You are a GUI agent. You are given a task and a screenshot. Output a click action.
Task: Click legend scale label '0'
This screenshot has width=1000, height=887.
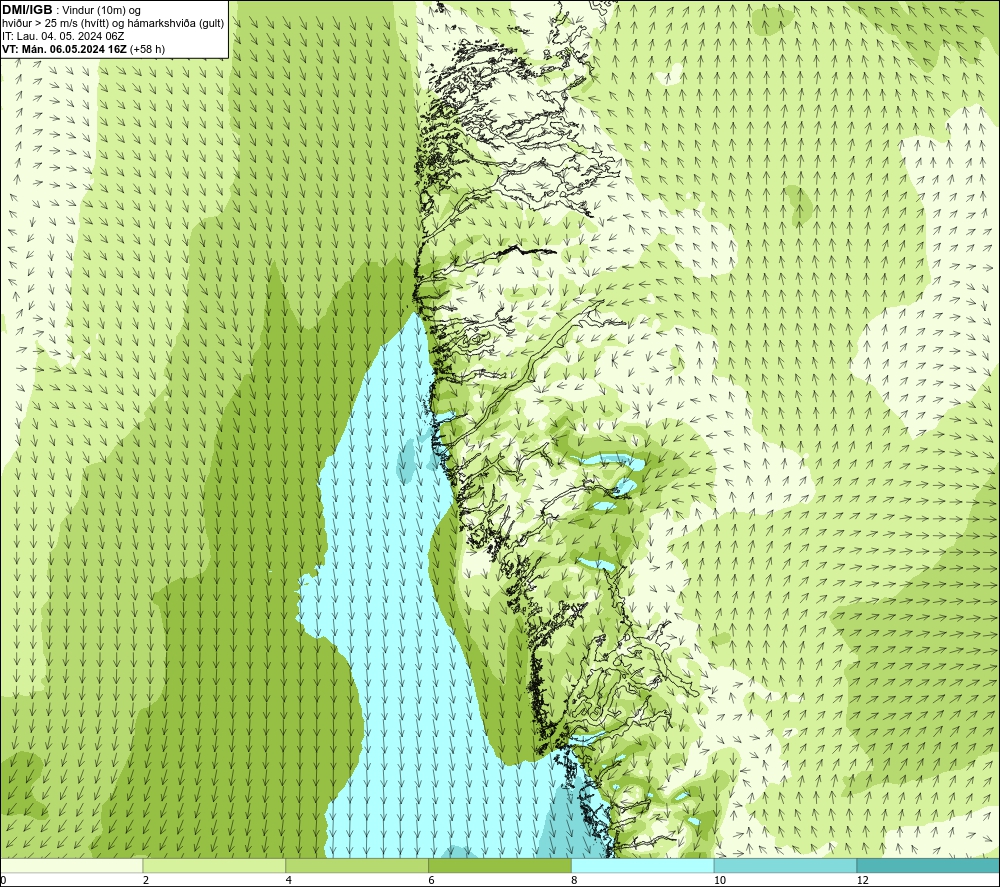coord(3,881)
